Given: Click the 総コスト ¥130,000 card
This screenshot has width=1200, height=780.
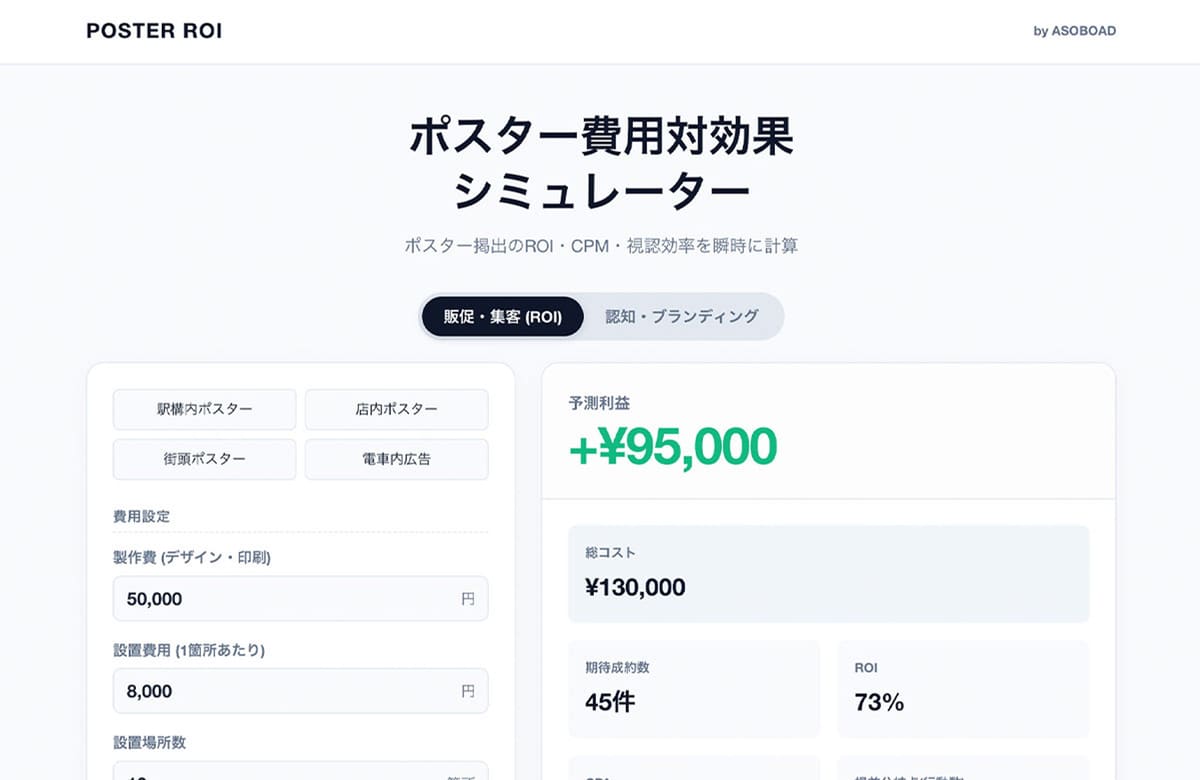Looking at the screenshot, I should click(x=828, y=574).
